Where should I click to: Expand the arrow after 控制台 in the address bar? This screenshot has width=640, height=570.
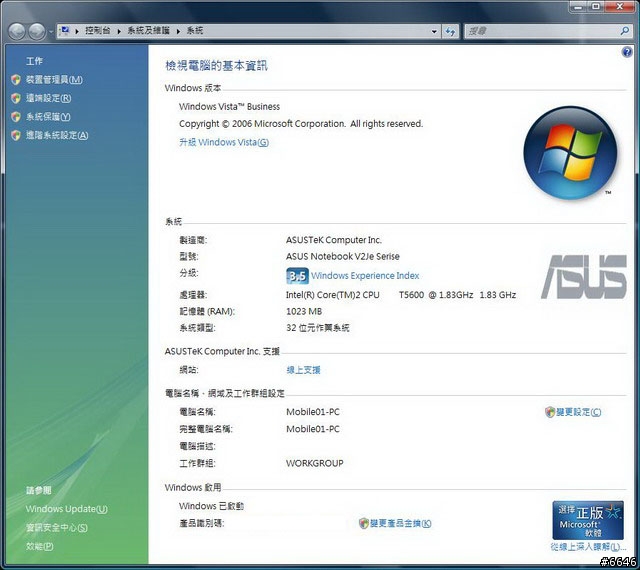point(119,31)
